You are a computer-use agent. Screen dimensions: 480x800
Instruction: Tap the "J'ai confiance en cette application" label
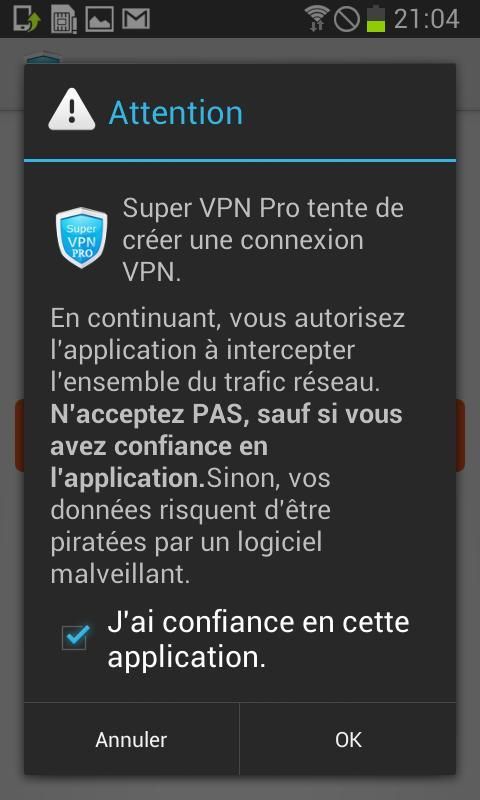[x=258, y=639]
